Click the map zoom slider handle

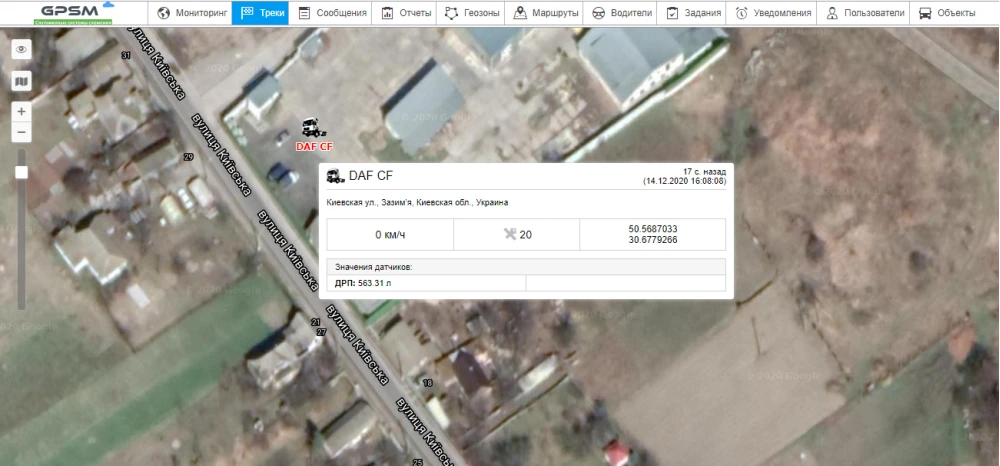tap(22, 172)
